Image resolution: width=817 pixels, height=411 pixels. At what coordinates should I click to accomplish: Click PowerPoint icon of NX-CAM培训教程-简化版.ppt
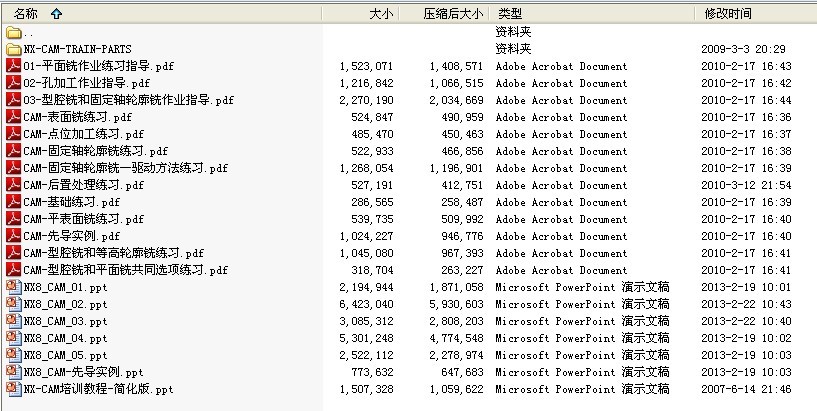[x=14, y=389]
